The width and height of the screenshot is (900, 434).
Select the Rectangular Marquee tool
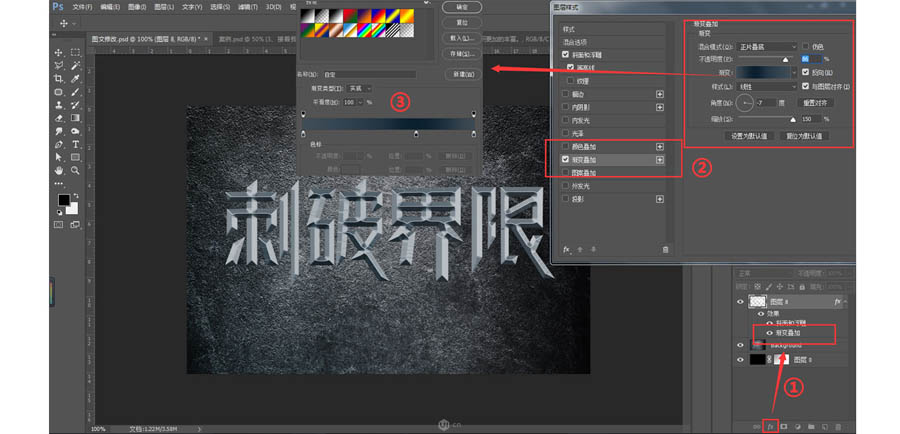click(75, 53)
